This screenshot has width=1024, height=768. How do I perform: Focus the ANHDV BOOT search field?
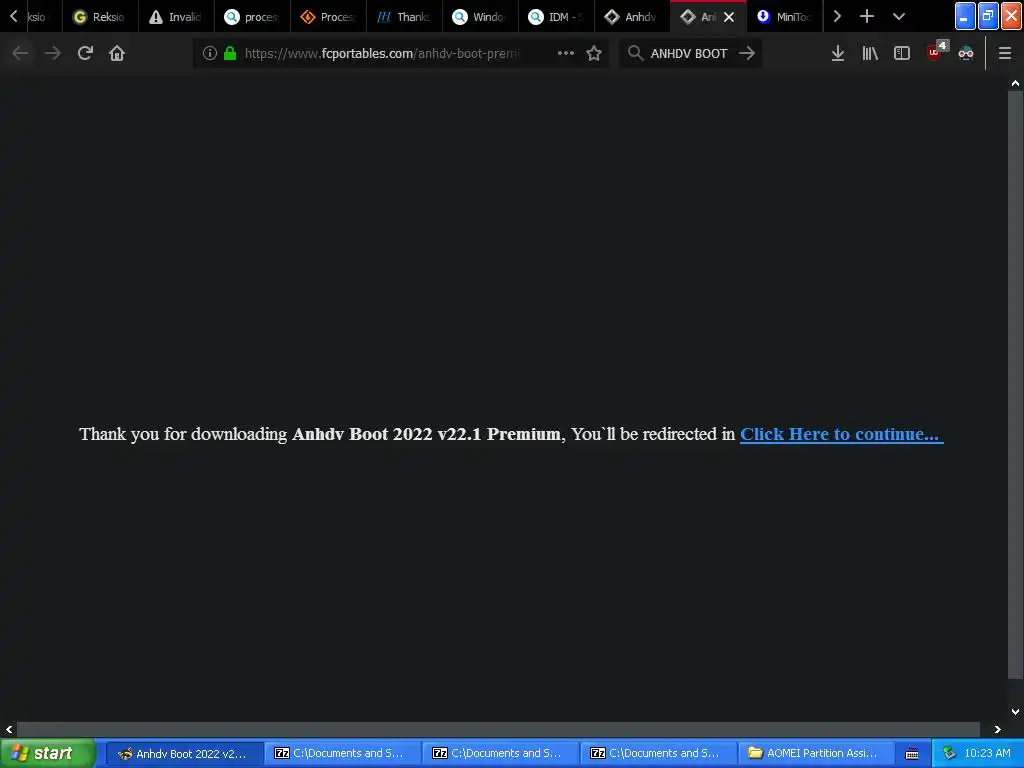pyautogui.click(x=689, y=53)
